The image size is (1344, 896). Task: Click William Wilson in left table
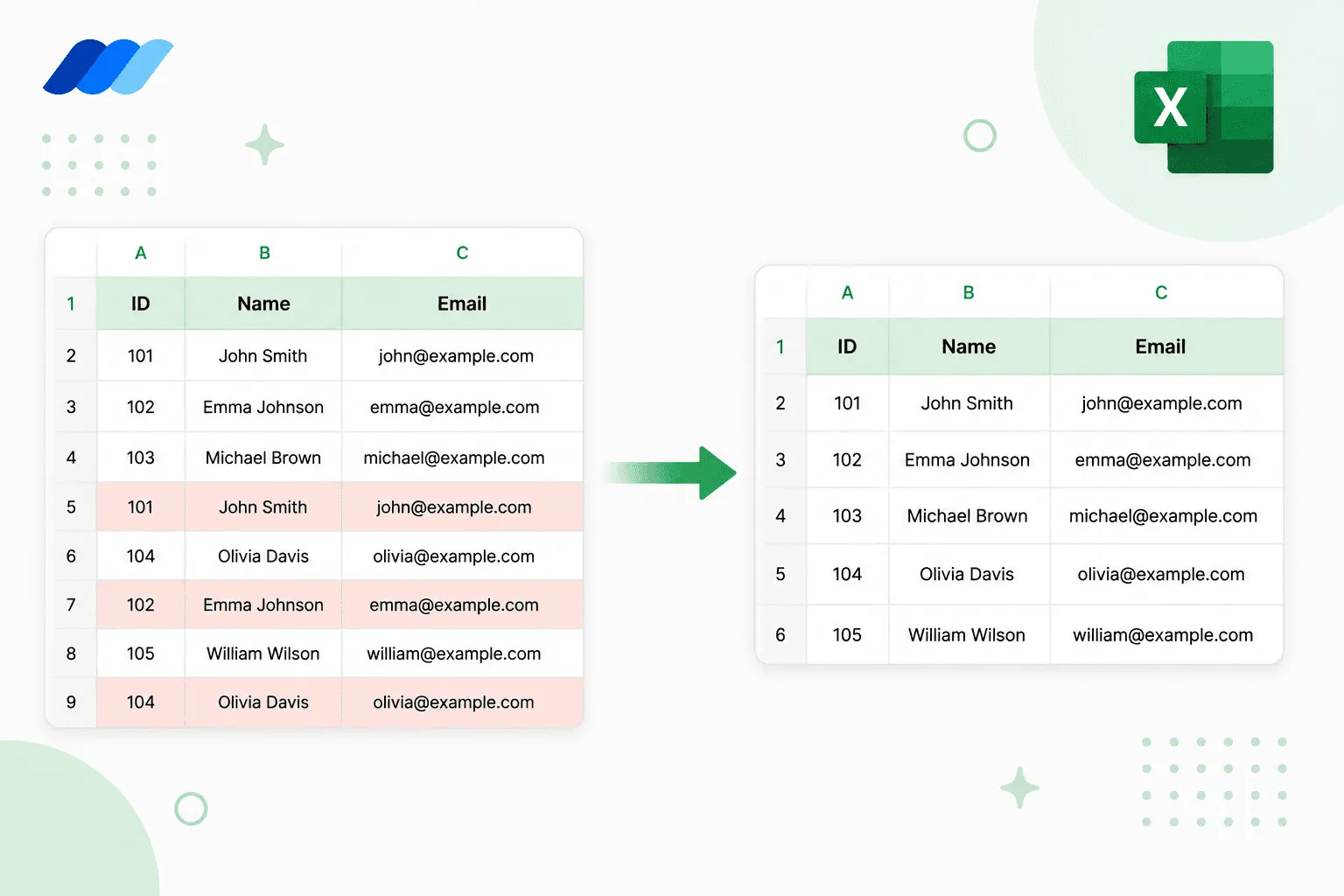[263, 654]
